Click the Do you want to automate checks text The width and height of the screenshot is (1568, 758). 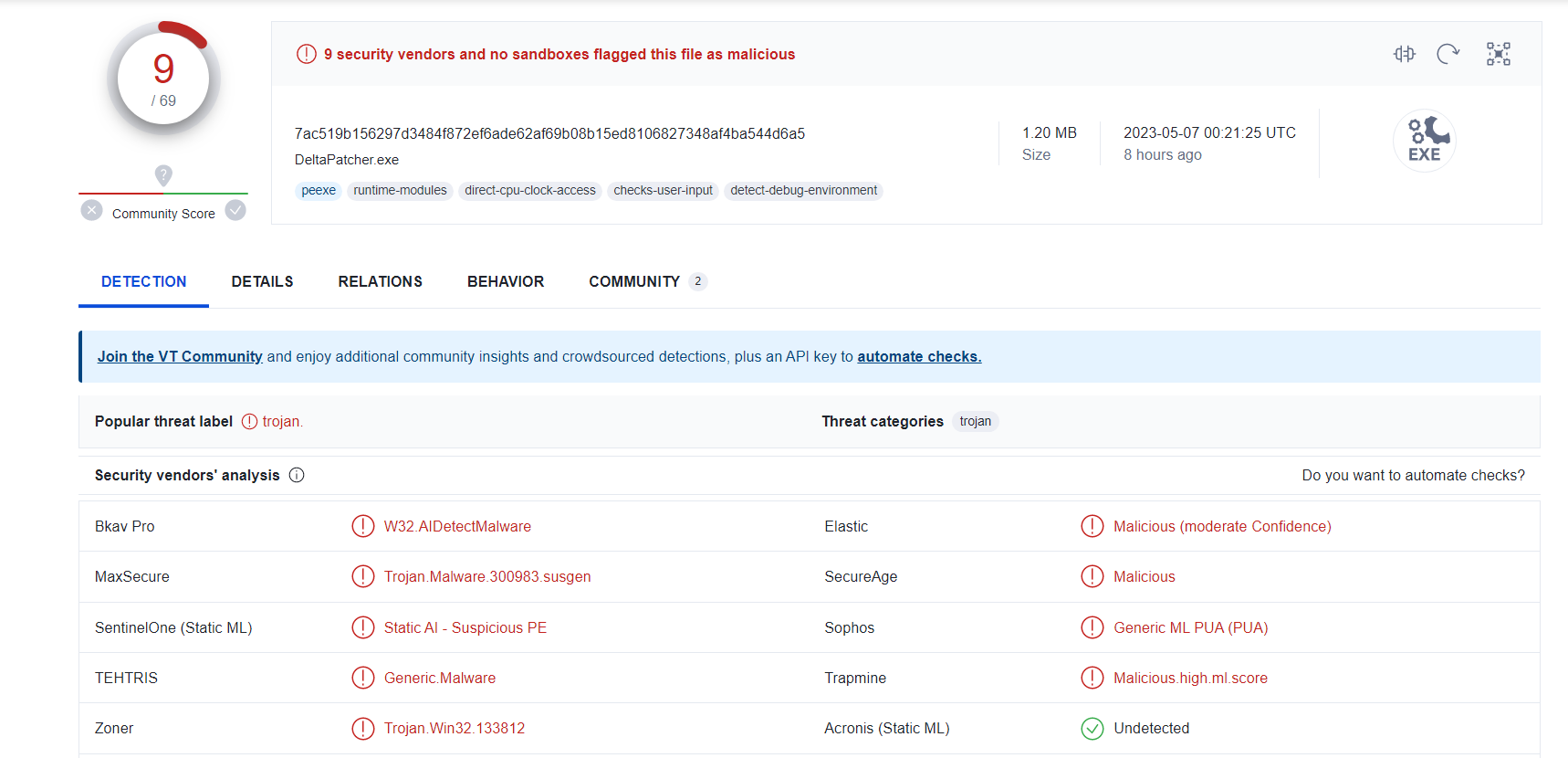(1413, 475)
